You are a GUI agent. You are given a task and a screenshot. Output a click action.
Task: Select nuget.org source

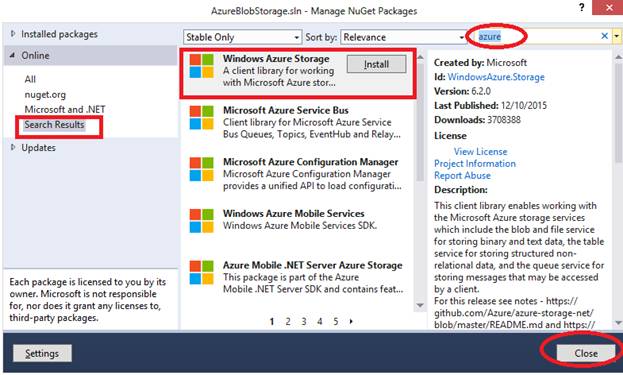coord(45,95)
